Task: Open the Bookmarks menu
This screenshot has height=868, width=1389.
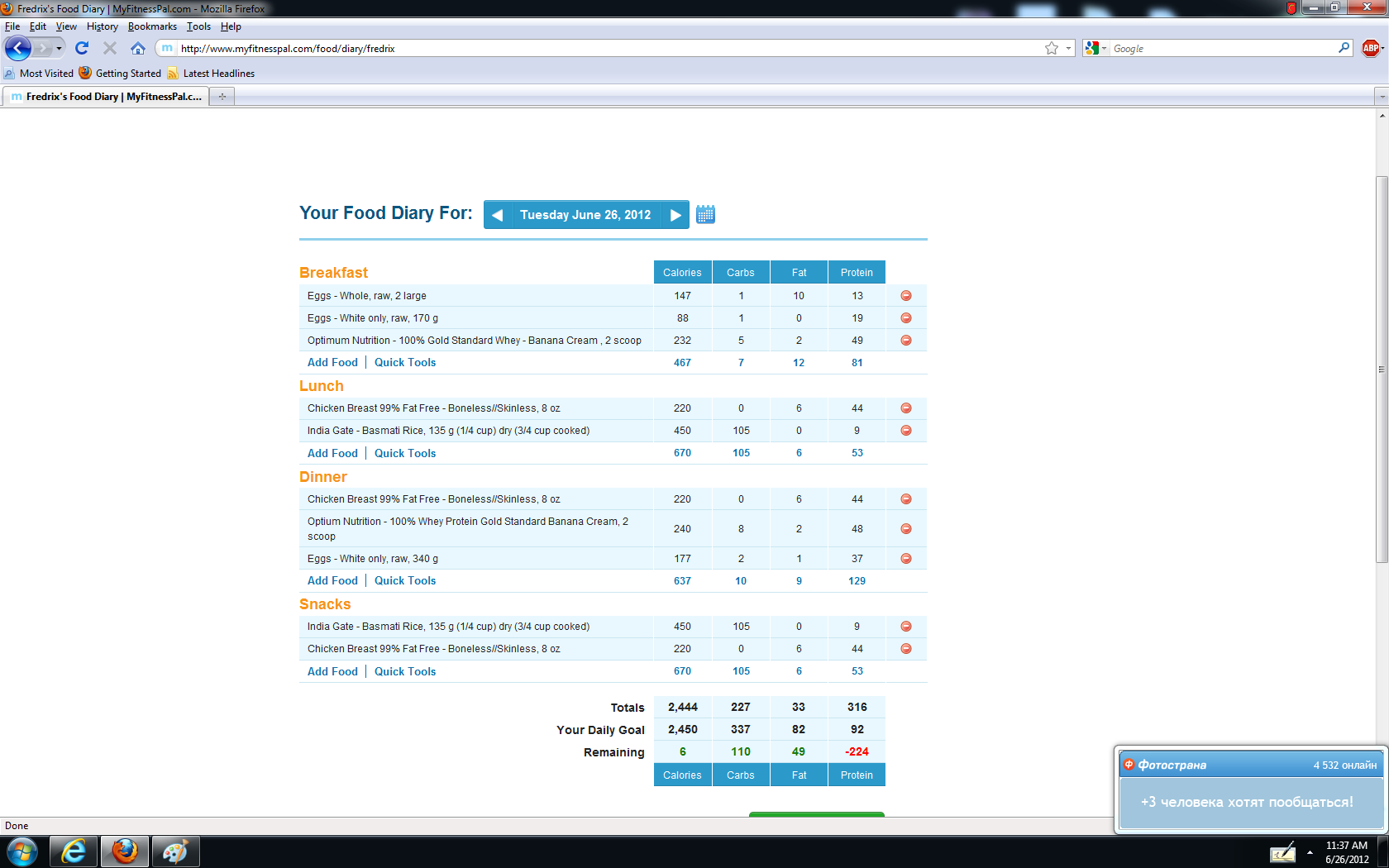Action: [x=152, y=26]
